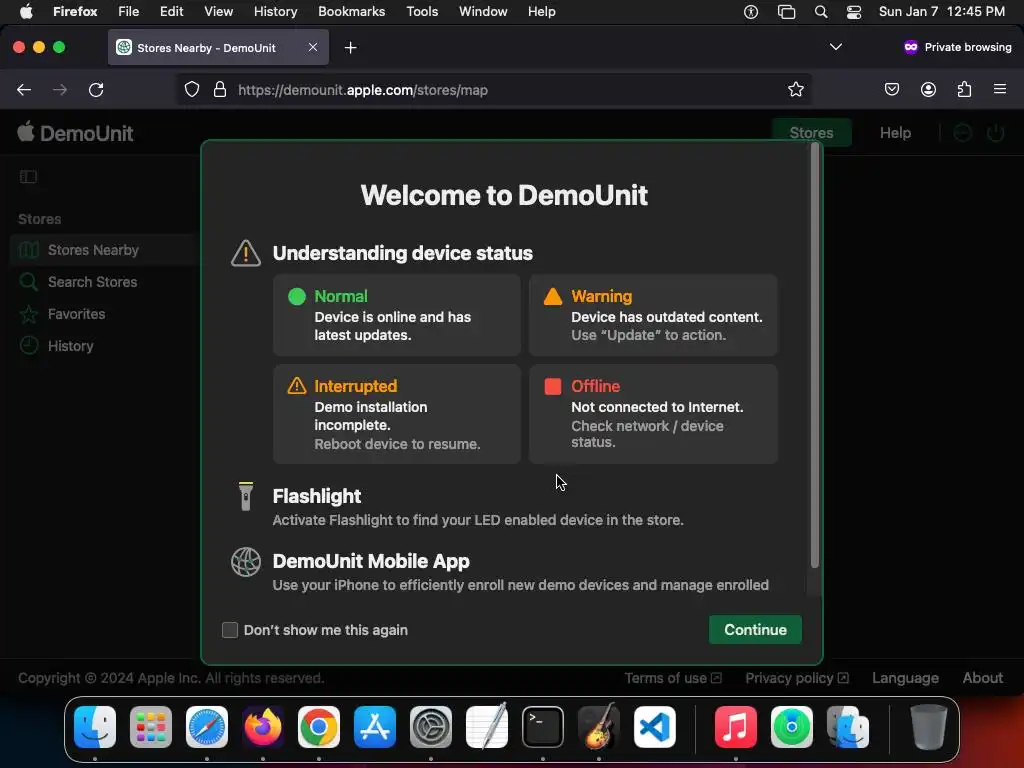Click the Continue button
1024x768 pixels.
(755, 630)
